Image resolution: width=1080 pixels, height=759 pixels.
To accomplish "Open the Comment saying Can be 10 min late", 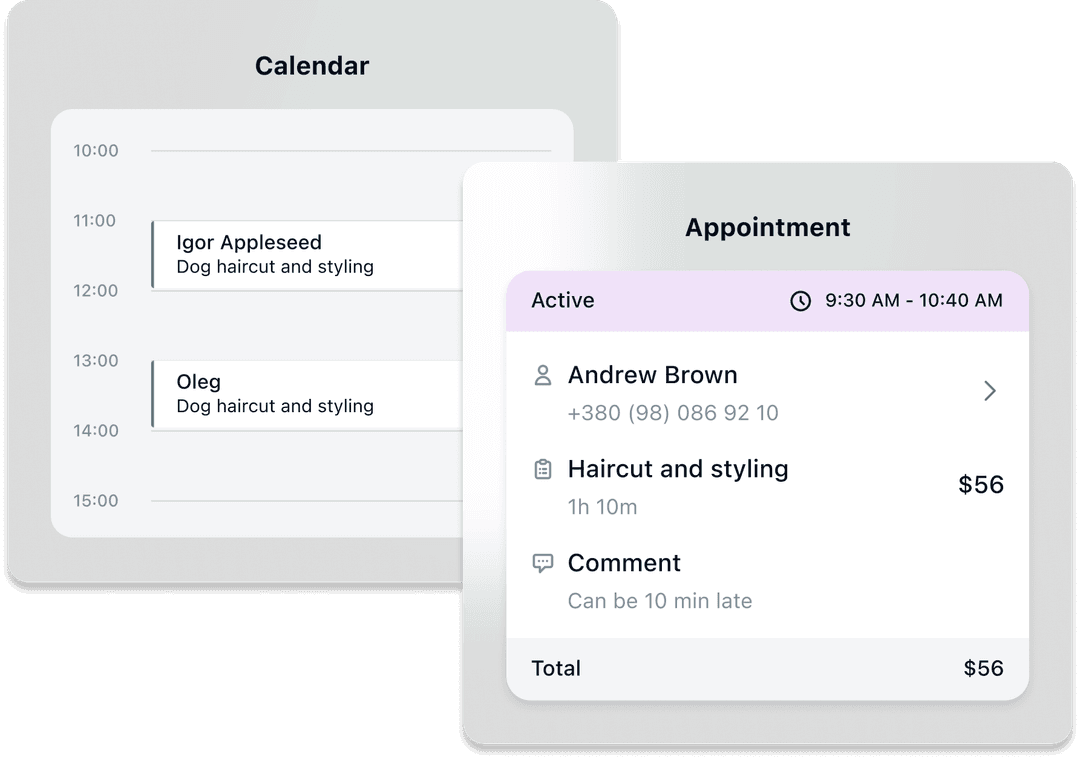I will point(661,601).
